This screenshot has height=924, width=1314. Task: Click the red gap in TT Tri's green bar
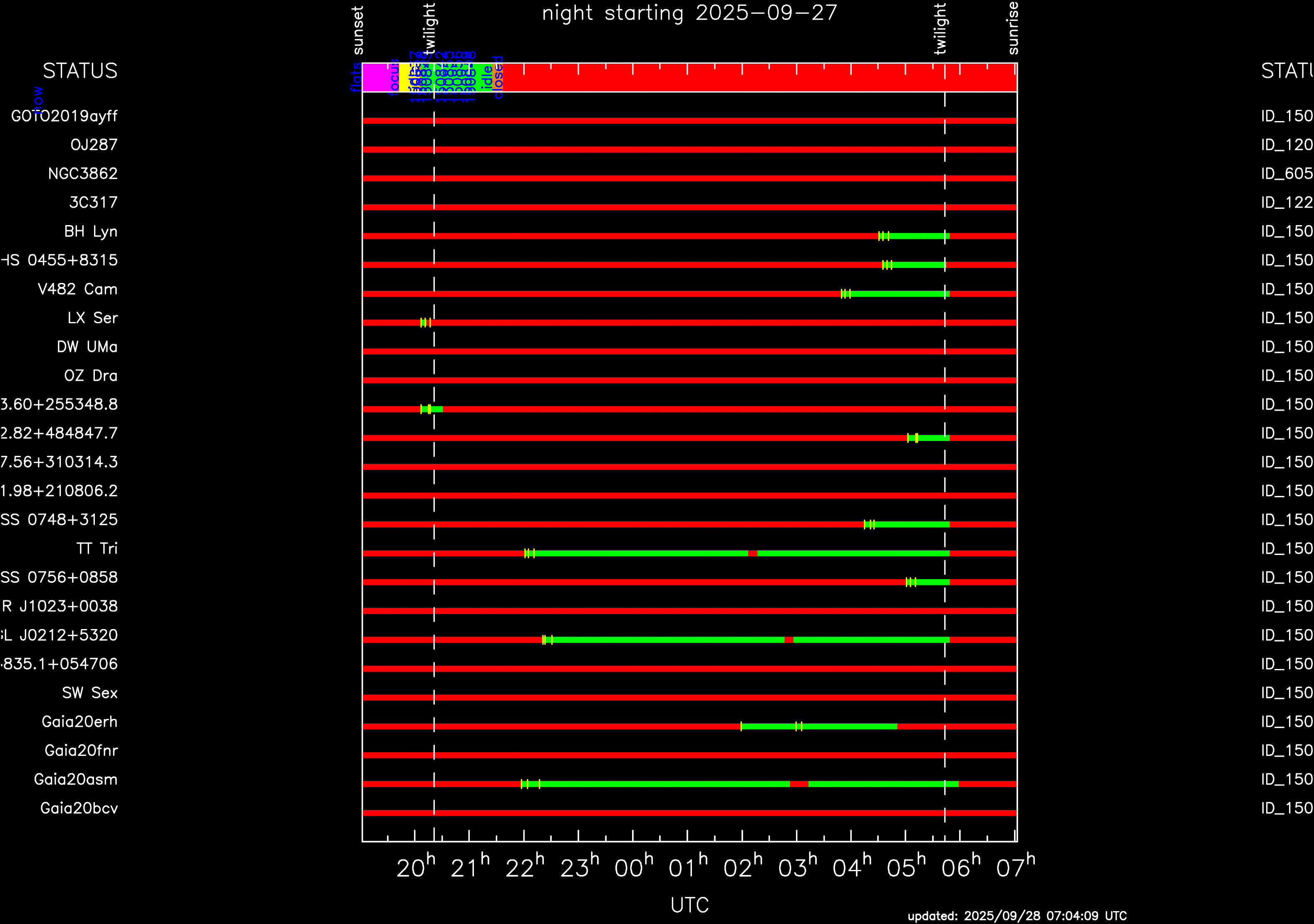[753, 553]
